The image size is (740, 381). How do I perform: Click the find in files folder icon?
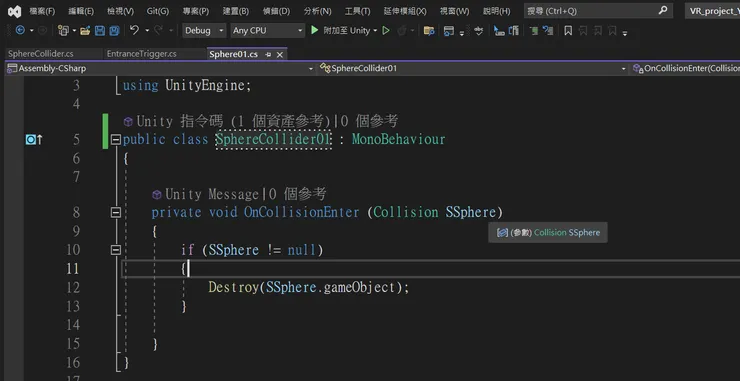pos(429,31)
